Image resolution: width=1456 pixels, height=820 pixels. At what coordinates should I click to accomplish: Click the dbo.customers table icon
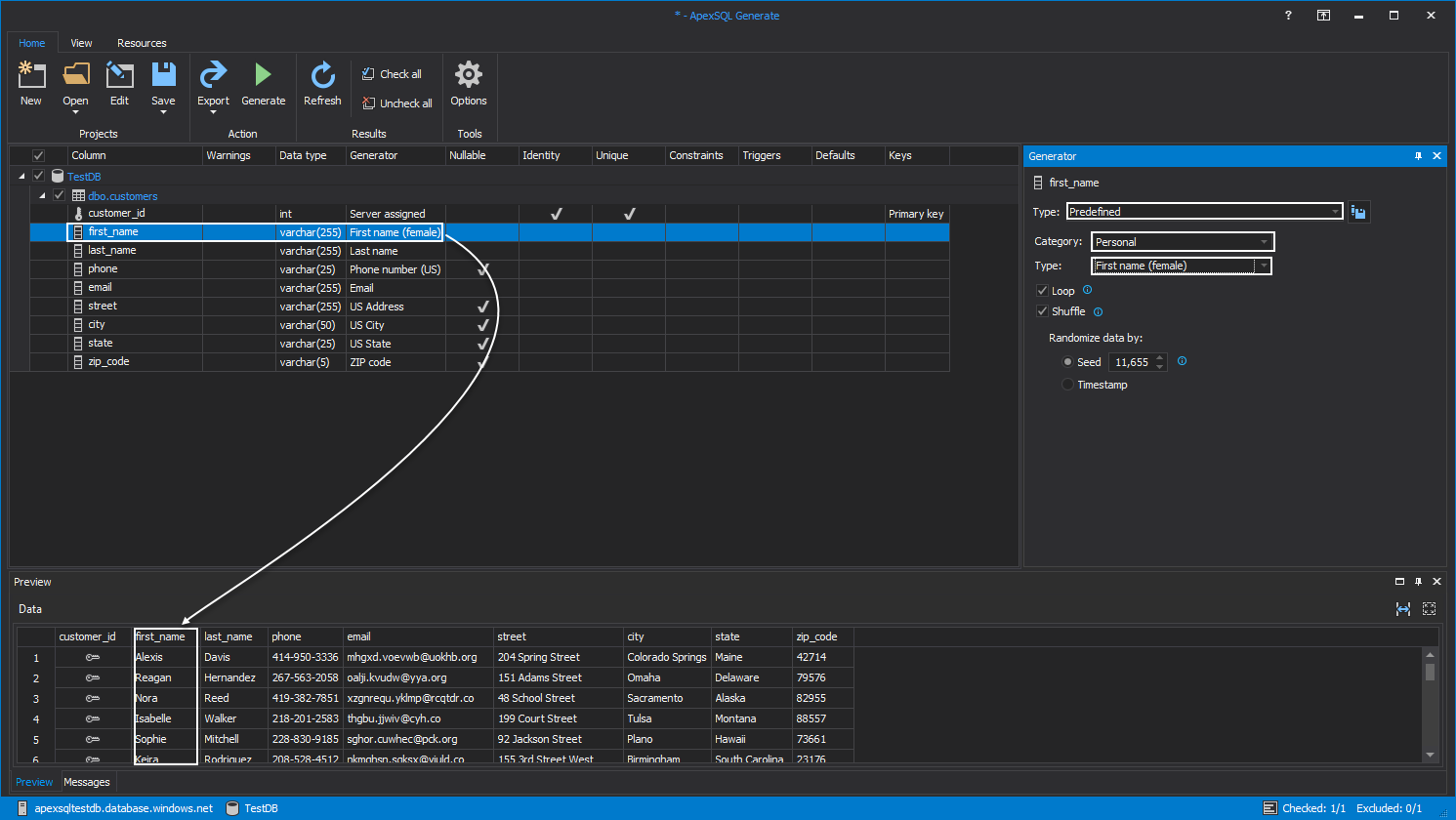click(x=78, y=195)
